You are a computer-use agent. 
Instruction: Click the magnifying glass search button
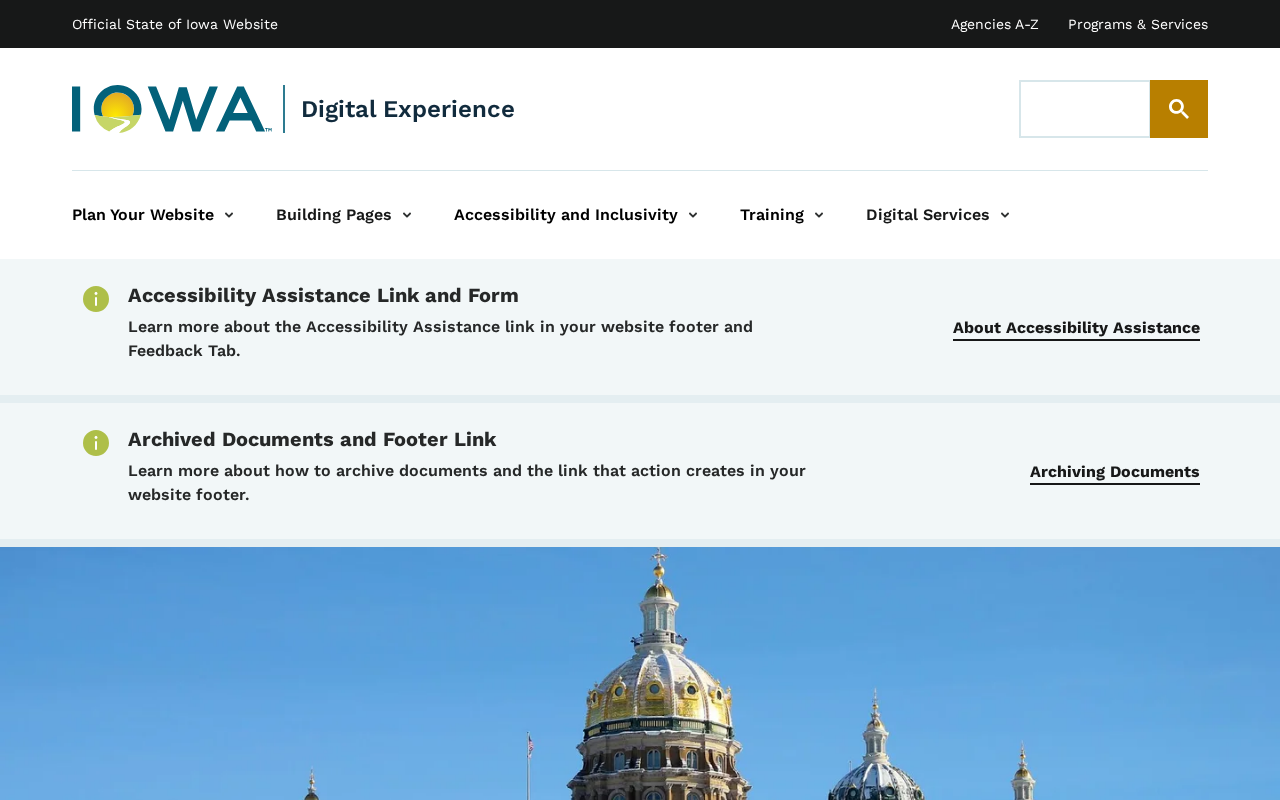(x=1178, y=109)
